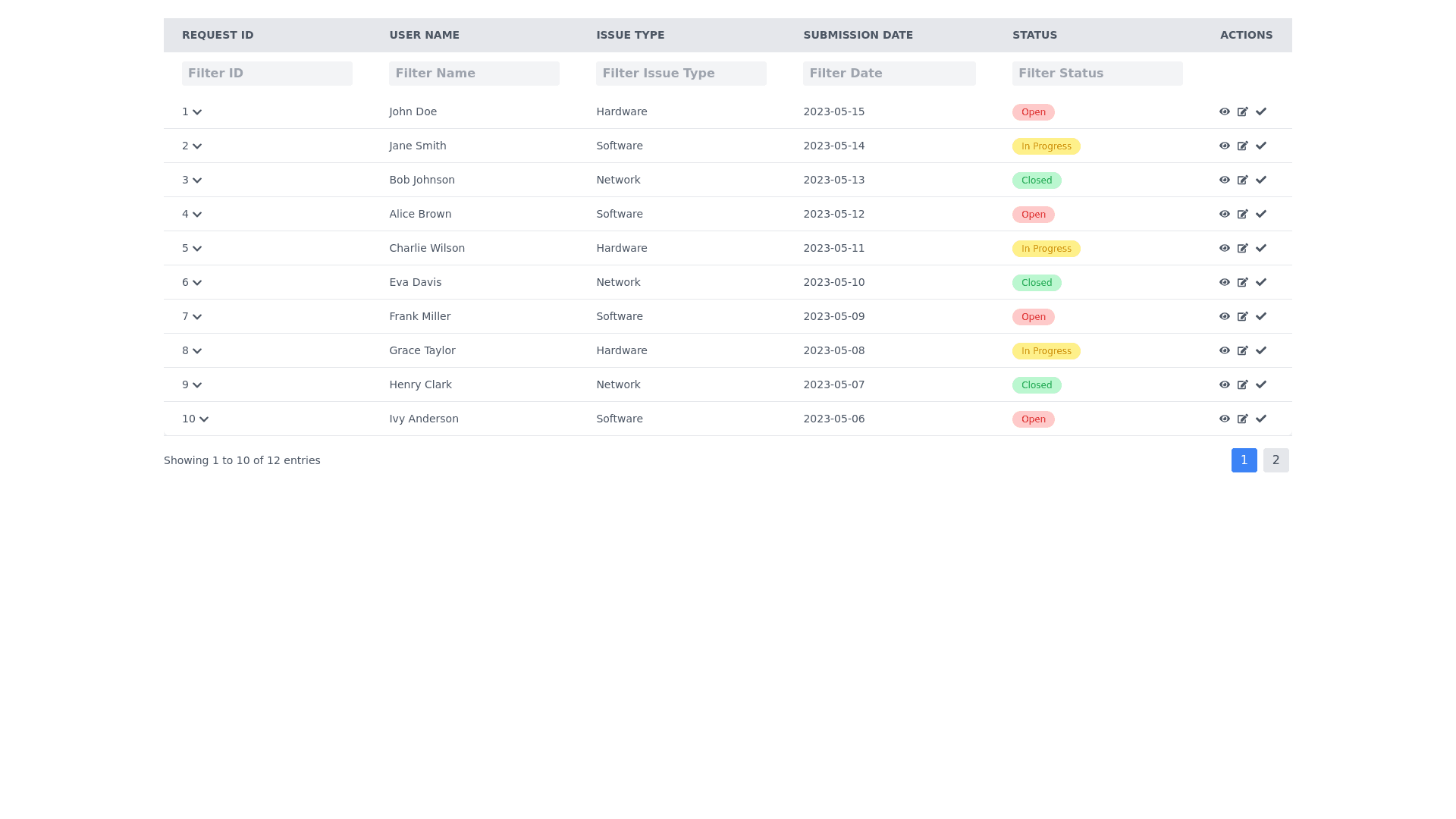View Frank Miller's request via eye icon
The height and width of the screenshot is (819, 1456).
pyautogui.click(x=1224, y=316)
